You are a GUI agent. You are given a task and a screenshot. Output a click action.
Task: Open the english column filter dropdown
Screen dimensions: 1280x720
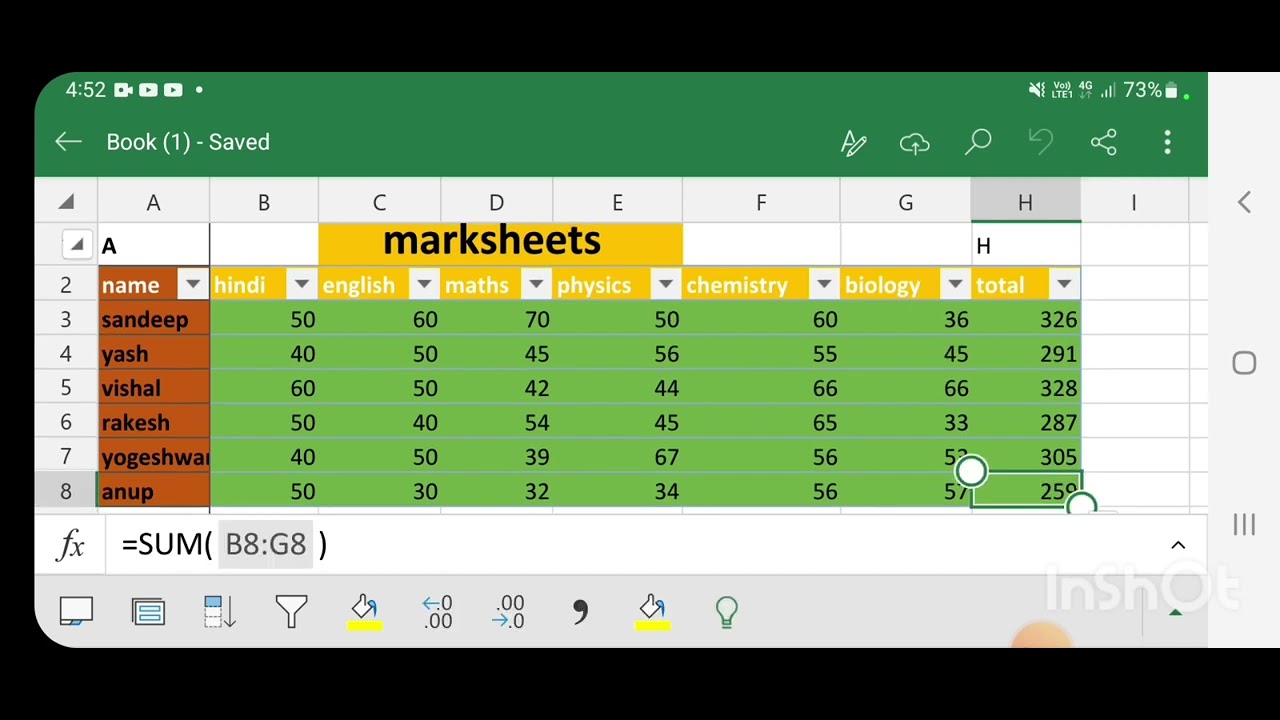tap(424, 285)
